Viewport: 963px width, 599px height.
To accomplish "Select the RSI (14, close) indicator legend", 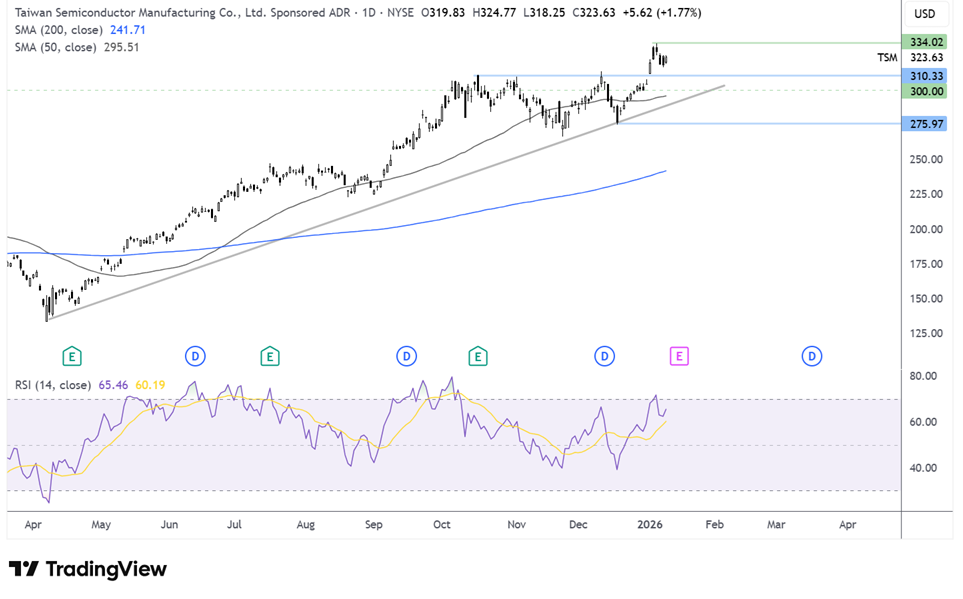I will [x=53, y=385].
